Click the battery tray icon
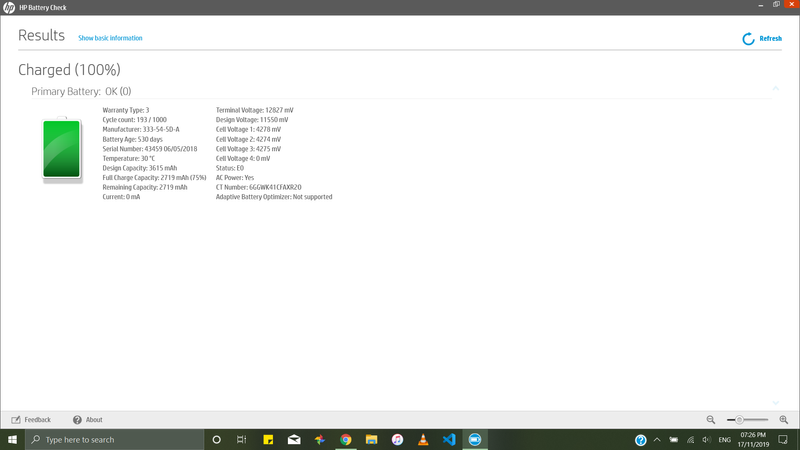800x450 pixels. pyautogui.click(x=674, y=440)
